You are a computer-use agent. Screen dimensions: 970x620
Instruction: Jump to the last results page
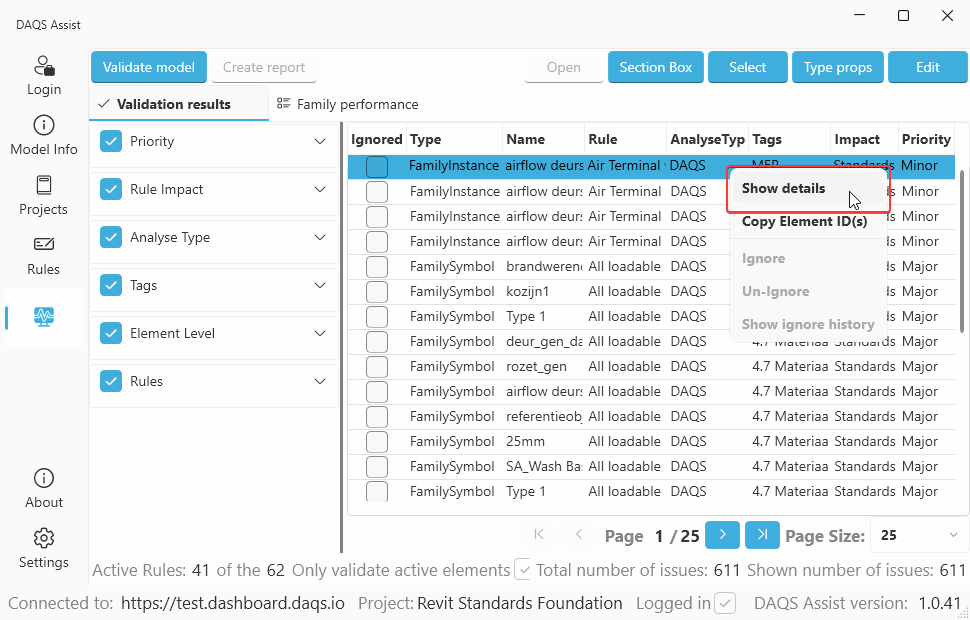762,535
